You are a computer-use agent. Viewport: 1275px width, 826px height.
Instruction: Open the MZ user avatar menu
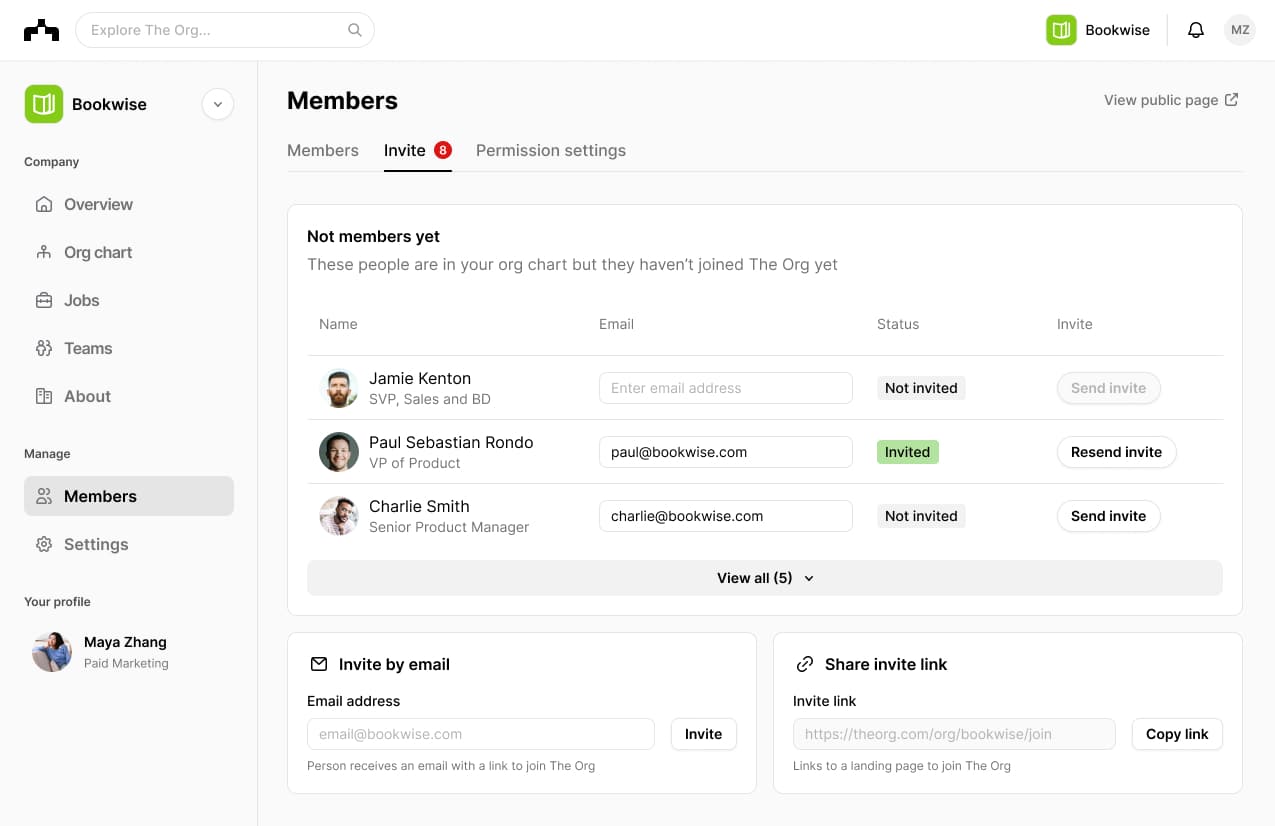coord(1240,30)
